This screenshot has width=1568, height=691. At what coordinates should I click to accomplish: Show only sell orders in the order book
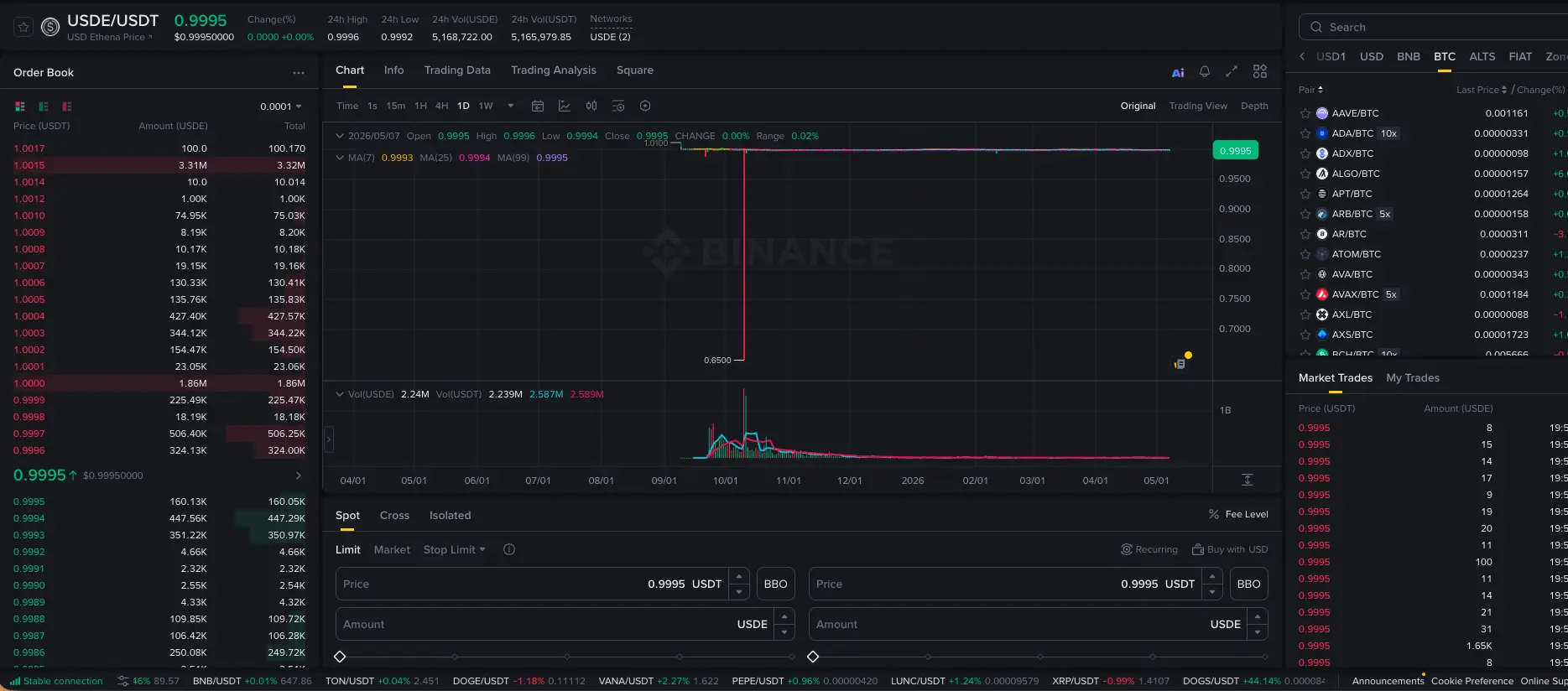(67, 107)
